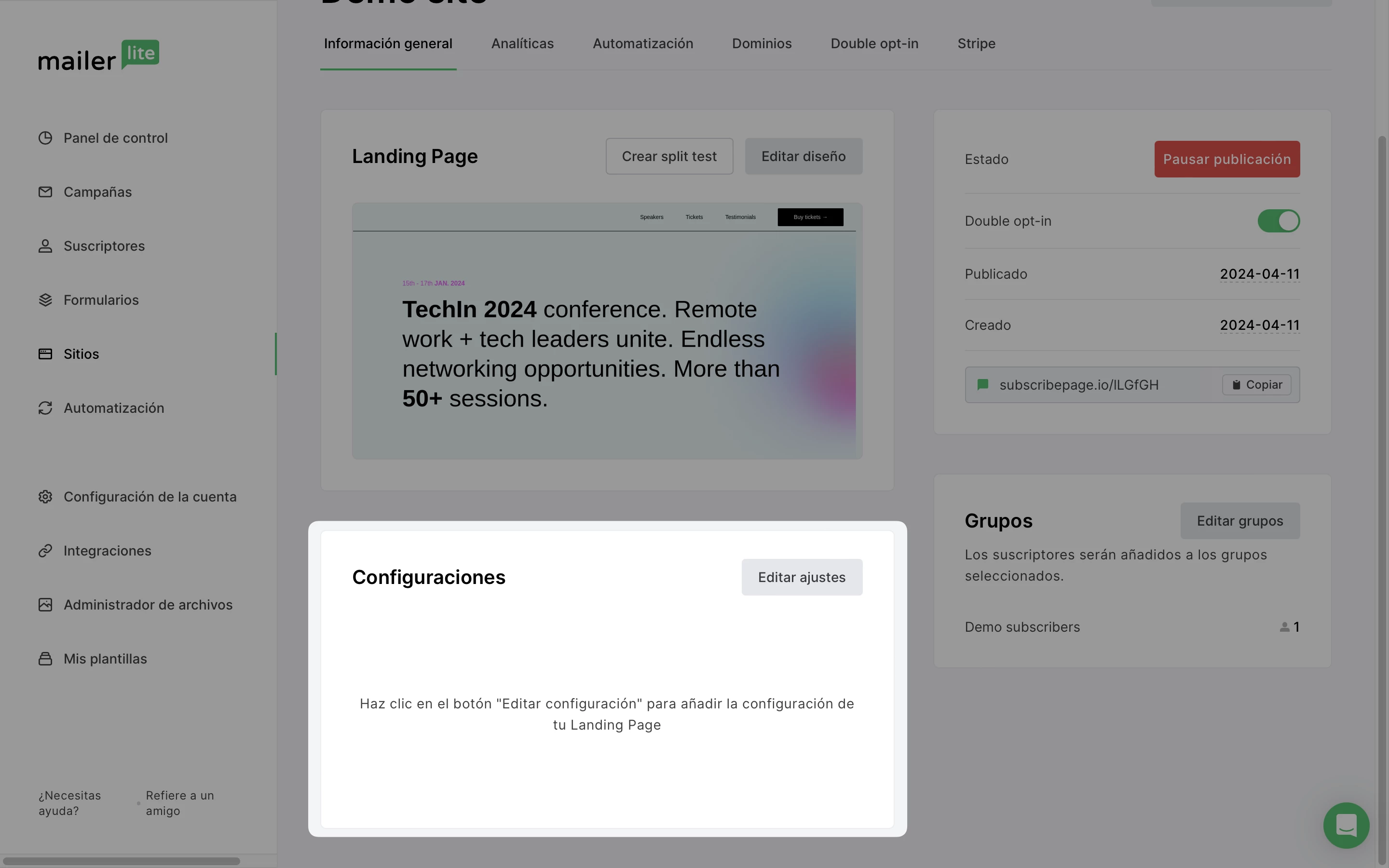The width and height of the screenshot is (1389, 868).
Task: Switch to the Analíticas tab
Action: pyautogui.click(x=522, y=43)
